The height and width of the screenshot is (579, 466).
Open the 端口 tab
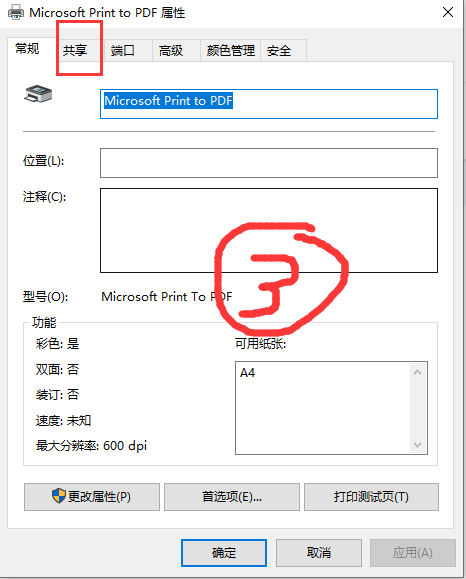click(123, 50)
